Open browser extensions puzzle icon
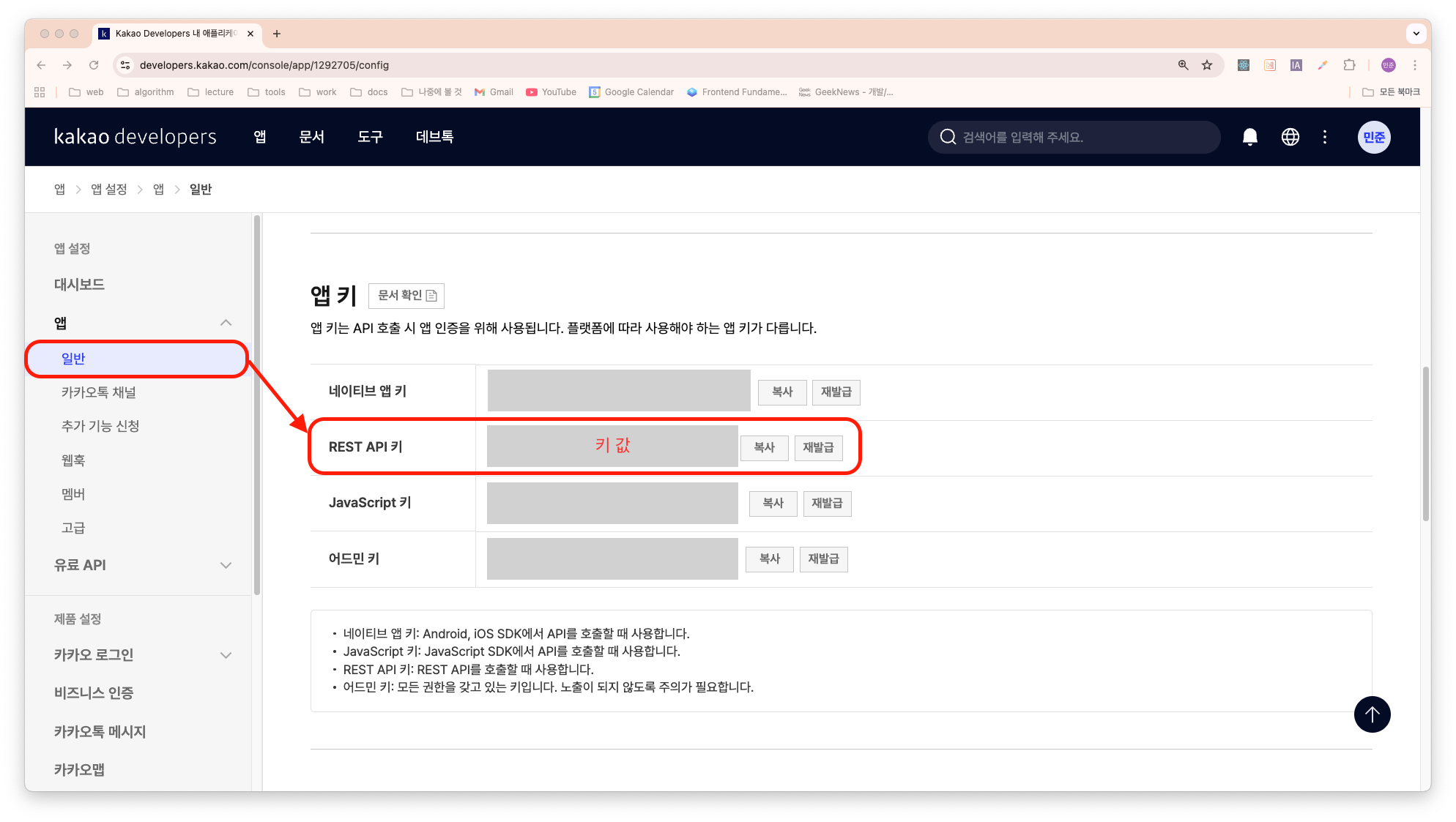Viewport: 1456px width, 822px height. [1349, 65]
